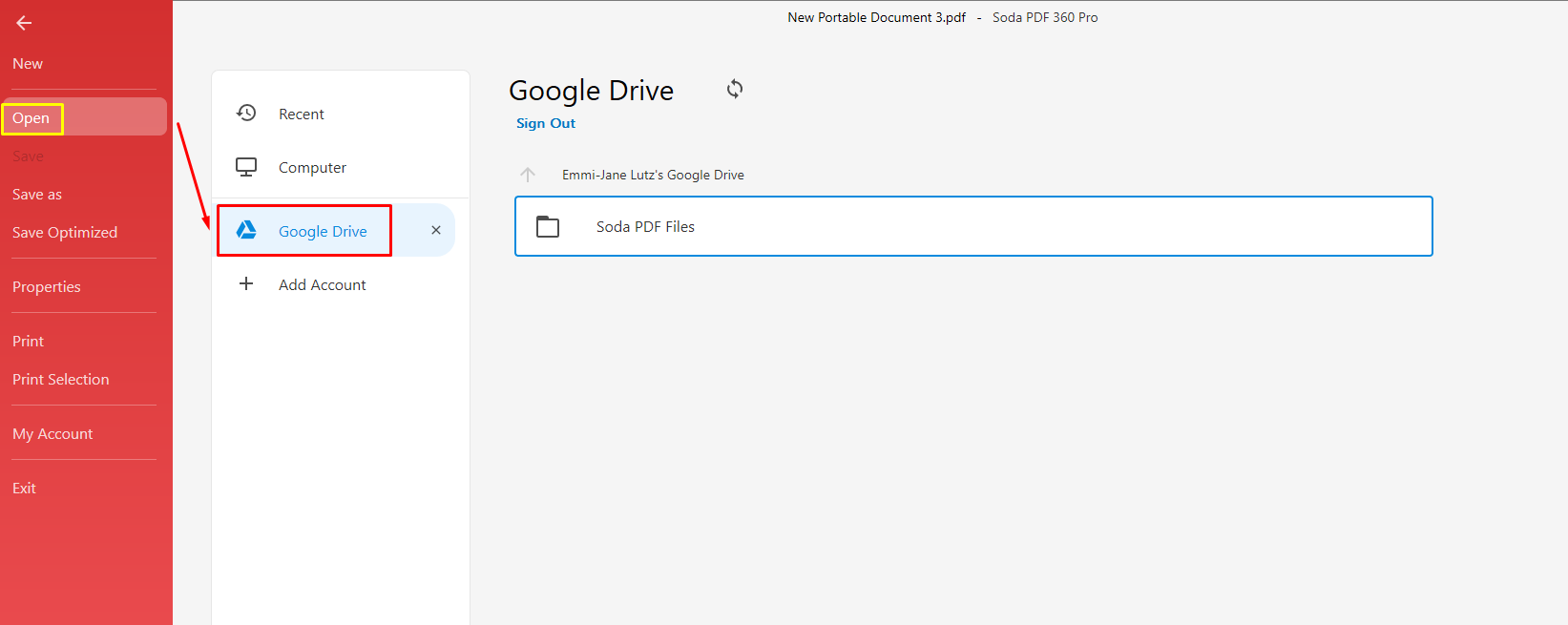This screenshot has height=625, width=1568.
Task: Remove the Google Drive account entry
Action: click(436, 230)
